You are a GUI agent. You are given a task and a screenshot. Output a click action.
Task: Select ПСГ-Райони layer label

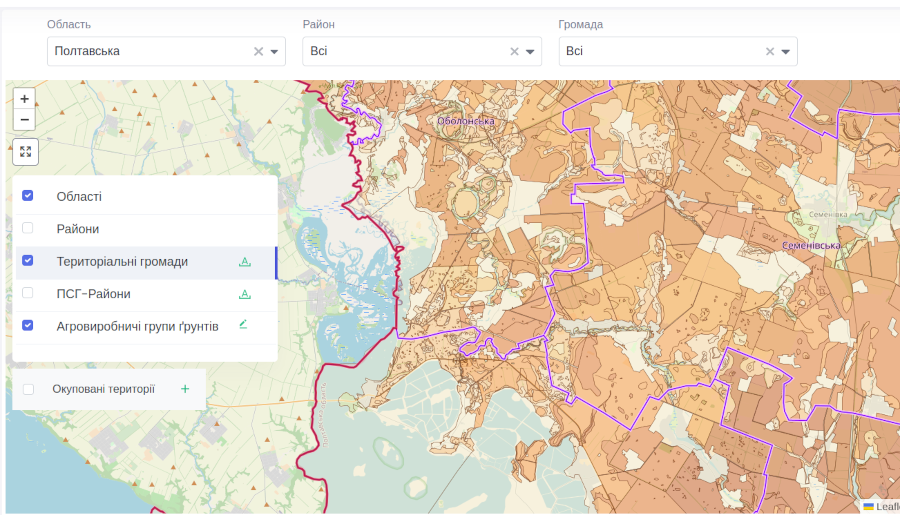point(93,294)
